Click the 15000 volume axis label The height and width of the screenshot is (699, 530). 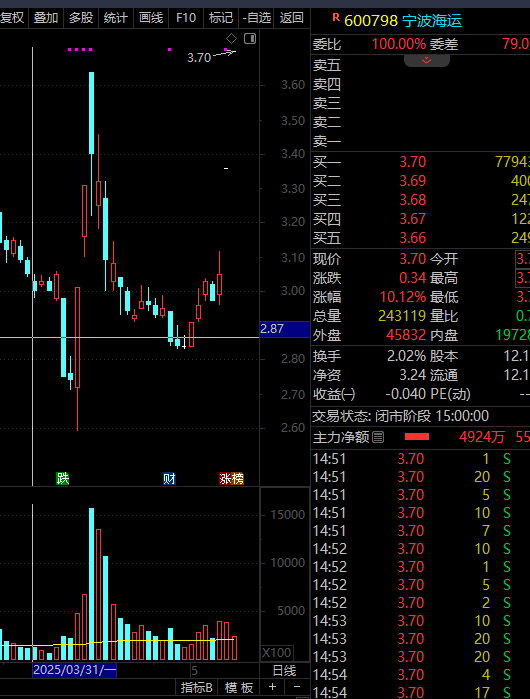click(x=288, y=515)
